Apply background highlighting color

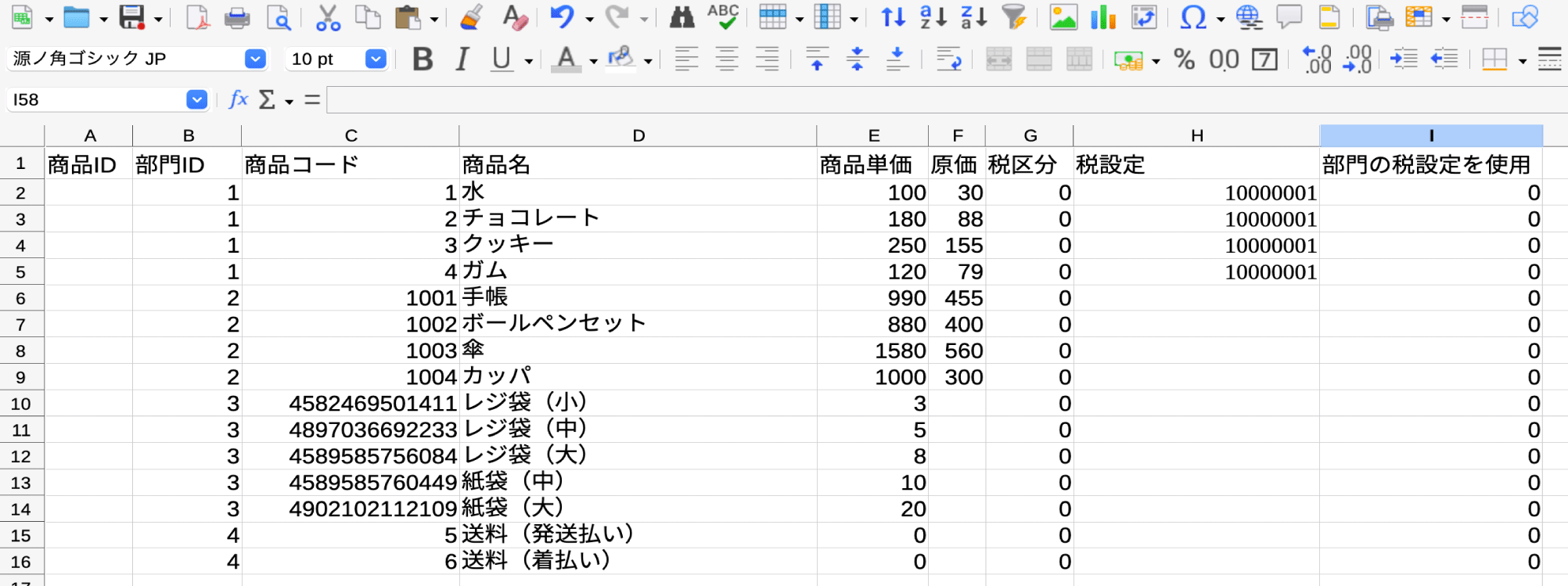point(621,59)
